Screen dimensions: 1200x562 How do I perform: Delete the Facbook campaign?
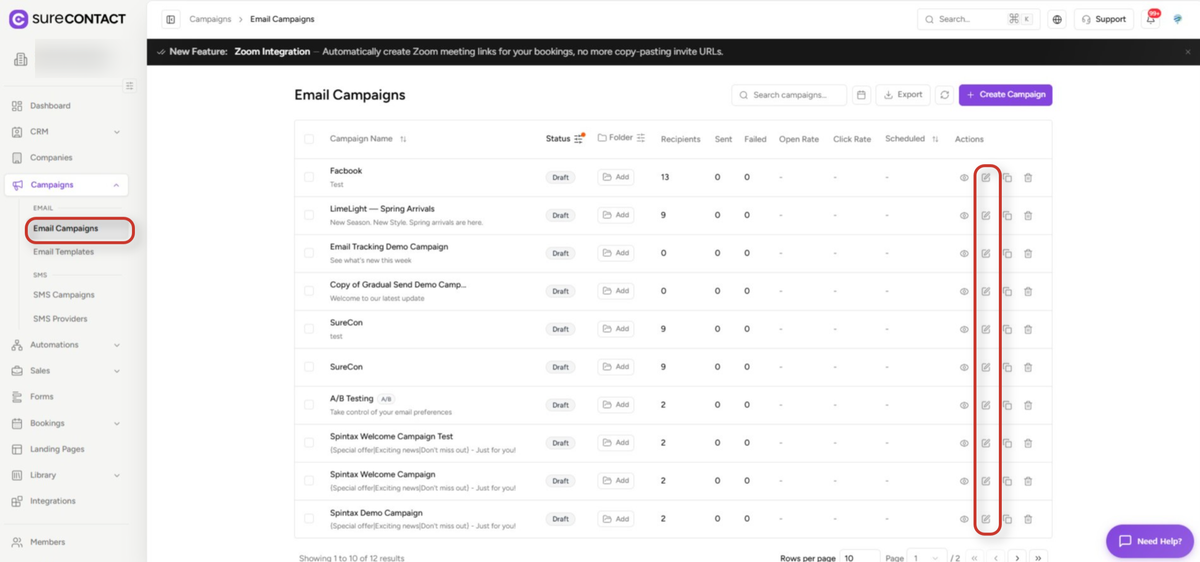tap(1028, 178)
